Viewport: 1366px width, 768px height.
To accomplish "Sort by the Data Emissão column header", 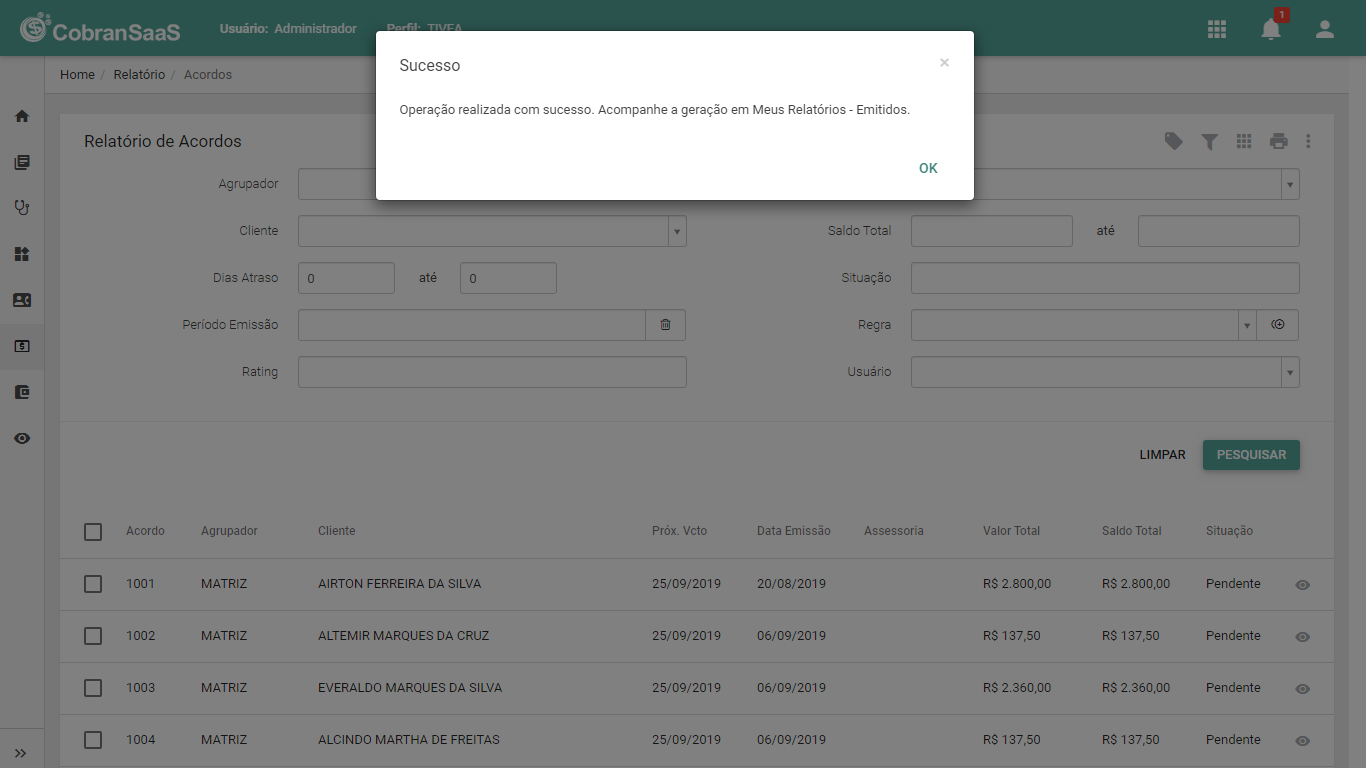I will click(793, 531).
